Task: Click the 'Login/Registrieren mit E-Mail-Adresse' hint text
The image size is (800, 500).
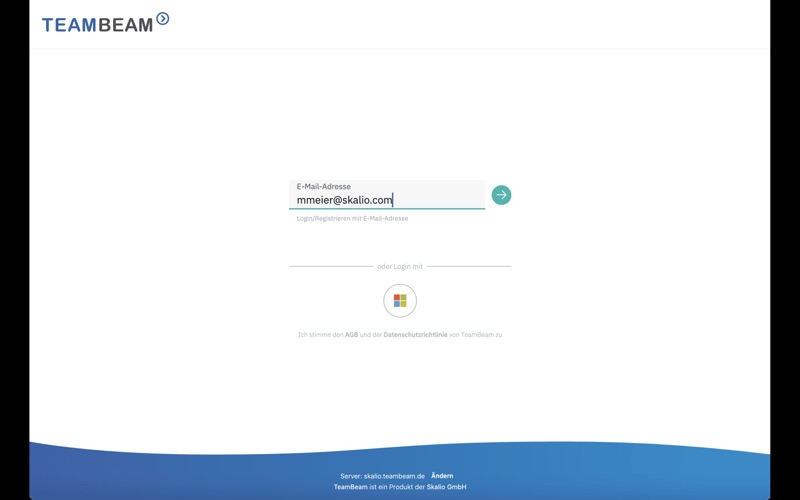Action: point(352,218)
